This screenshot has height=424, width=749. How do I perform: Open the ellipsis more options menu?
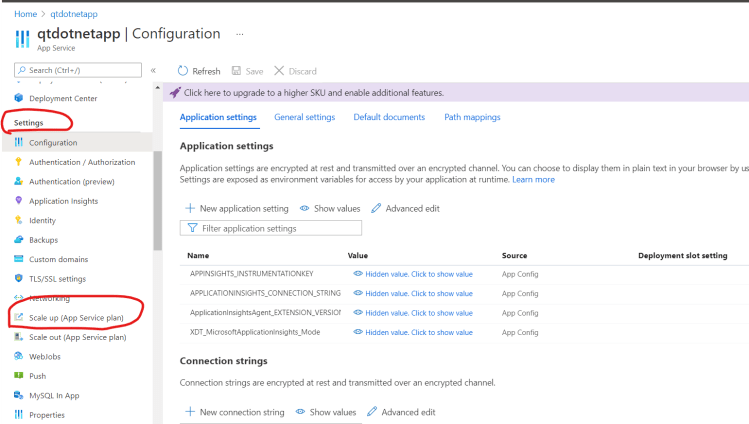(240, 34)
